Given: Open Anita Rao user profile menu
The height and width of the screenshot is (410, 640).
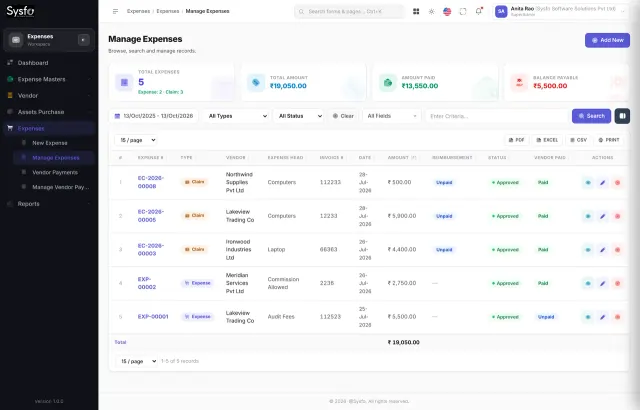Looking at the screenshot, I should point(561,11).
